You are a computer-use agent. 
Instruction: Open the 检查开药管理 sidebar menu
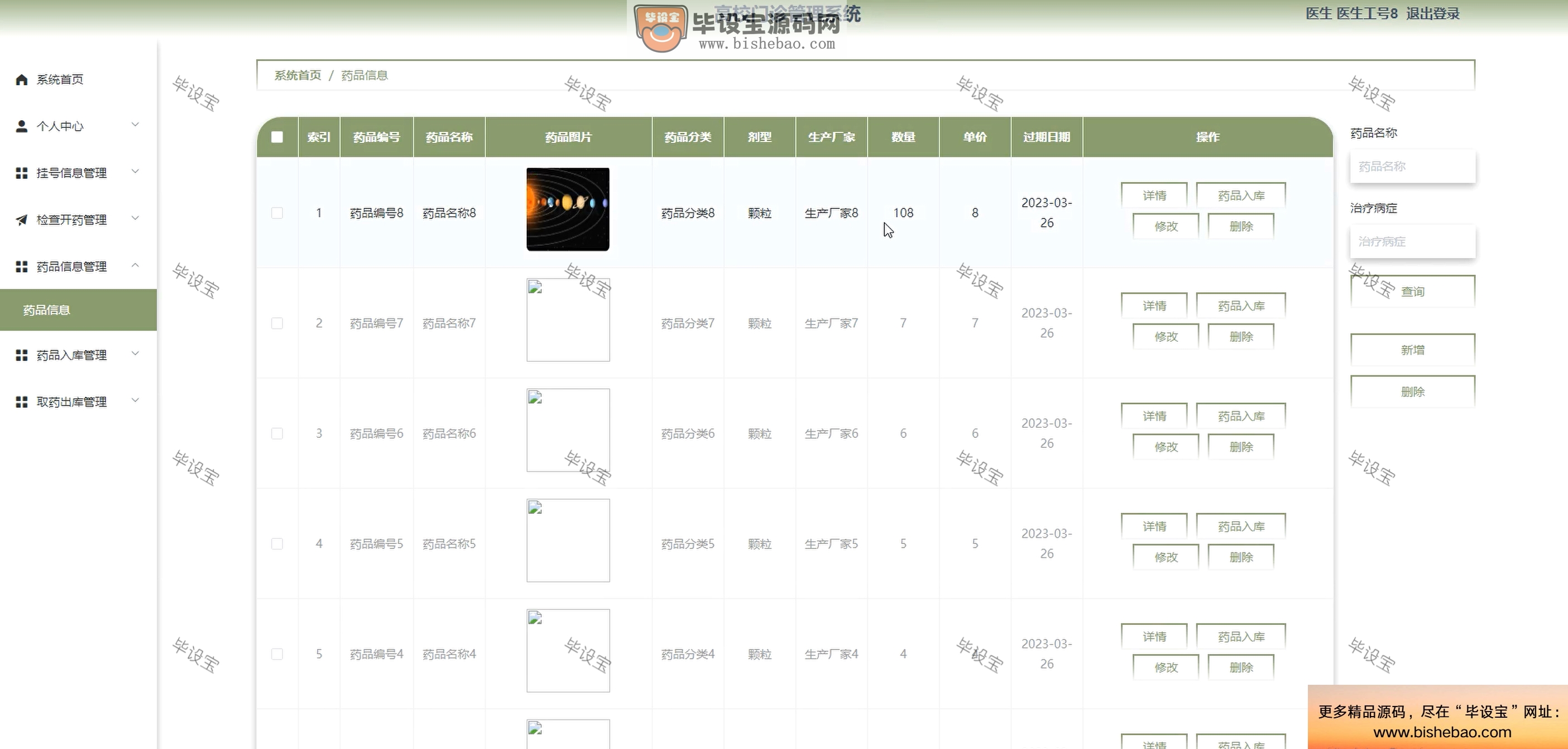pyautogui.click(x=78, y=220)
